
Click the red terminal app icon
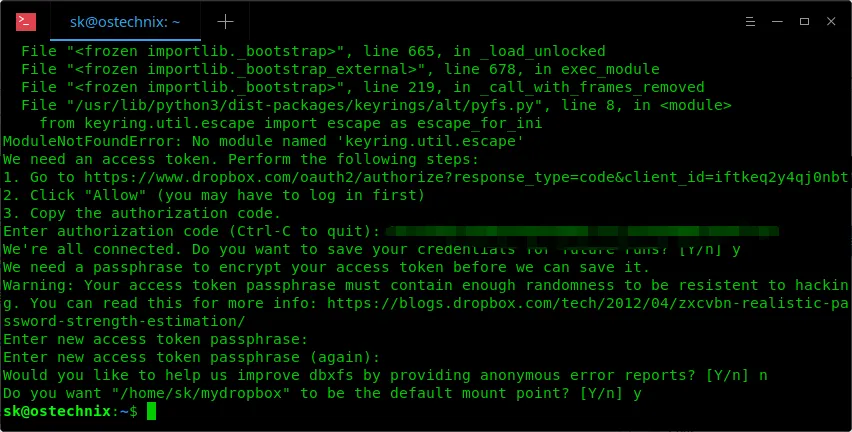(26, 21)
